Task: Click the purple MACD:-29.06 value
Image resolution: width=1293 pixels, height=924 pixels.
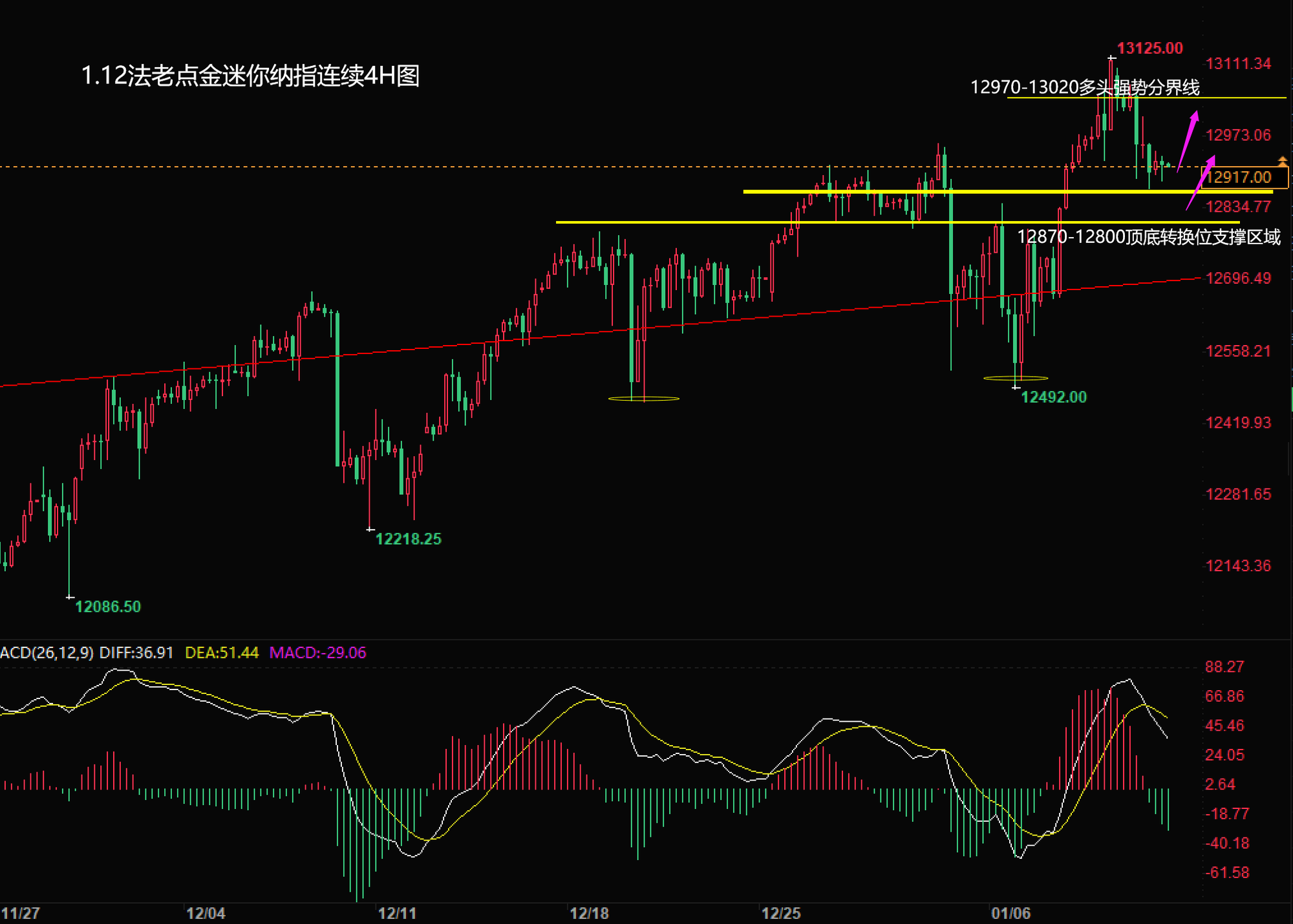Action: pos(317,653)
